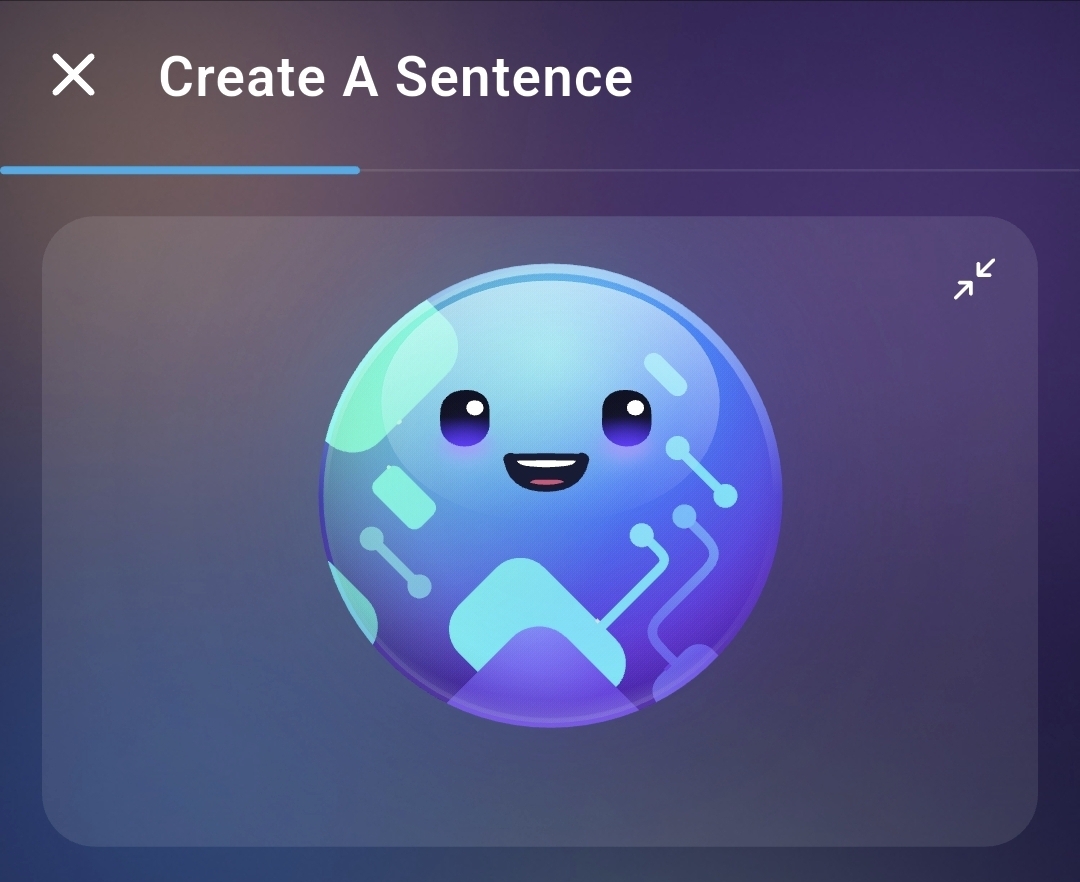Screen dimensions: 1080x882
Task: Click the diagonal circuit line at globe's lower left
Action: pos(395,563)
